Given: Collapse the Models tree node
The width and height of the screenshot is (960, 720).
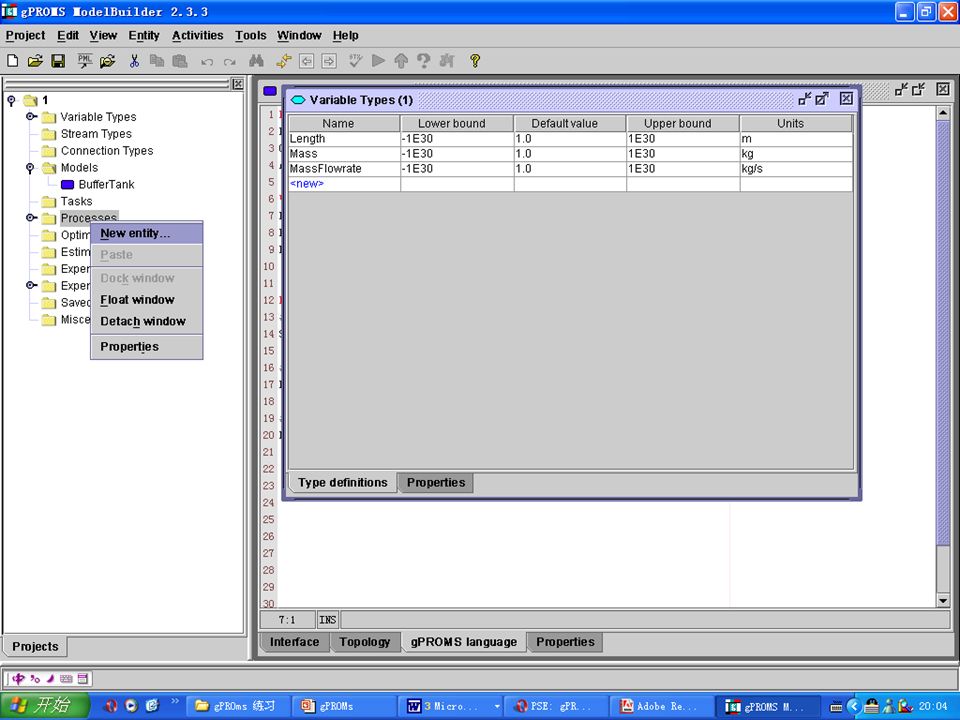Looking at the screenshot, I should [x=30, y=167].
